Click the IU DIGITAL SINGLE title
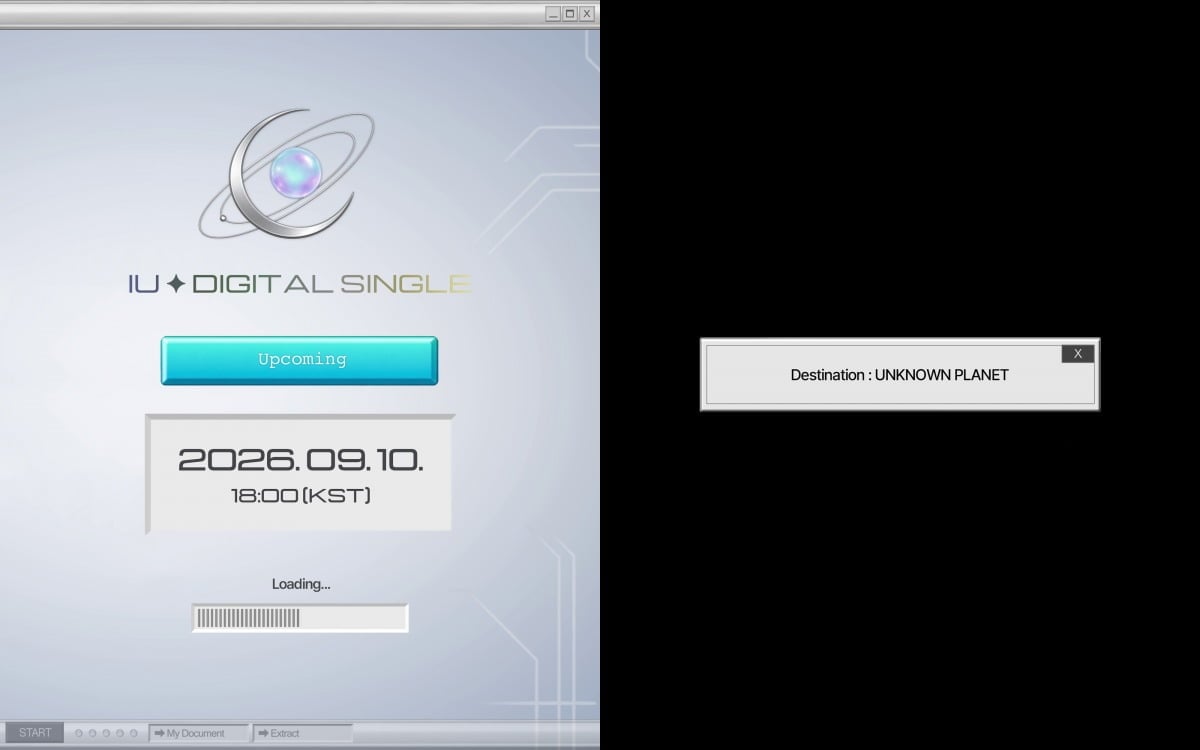This screenshot has height=750, width=1200. pos(299,284)
